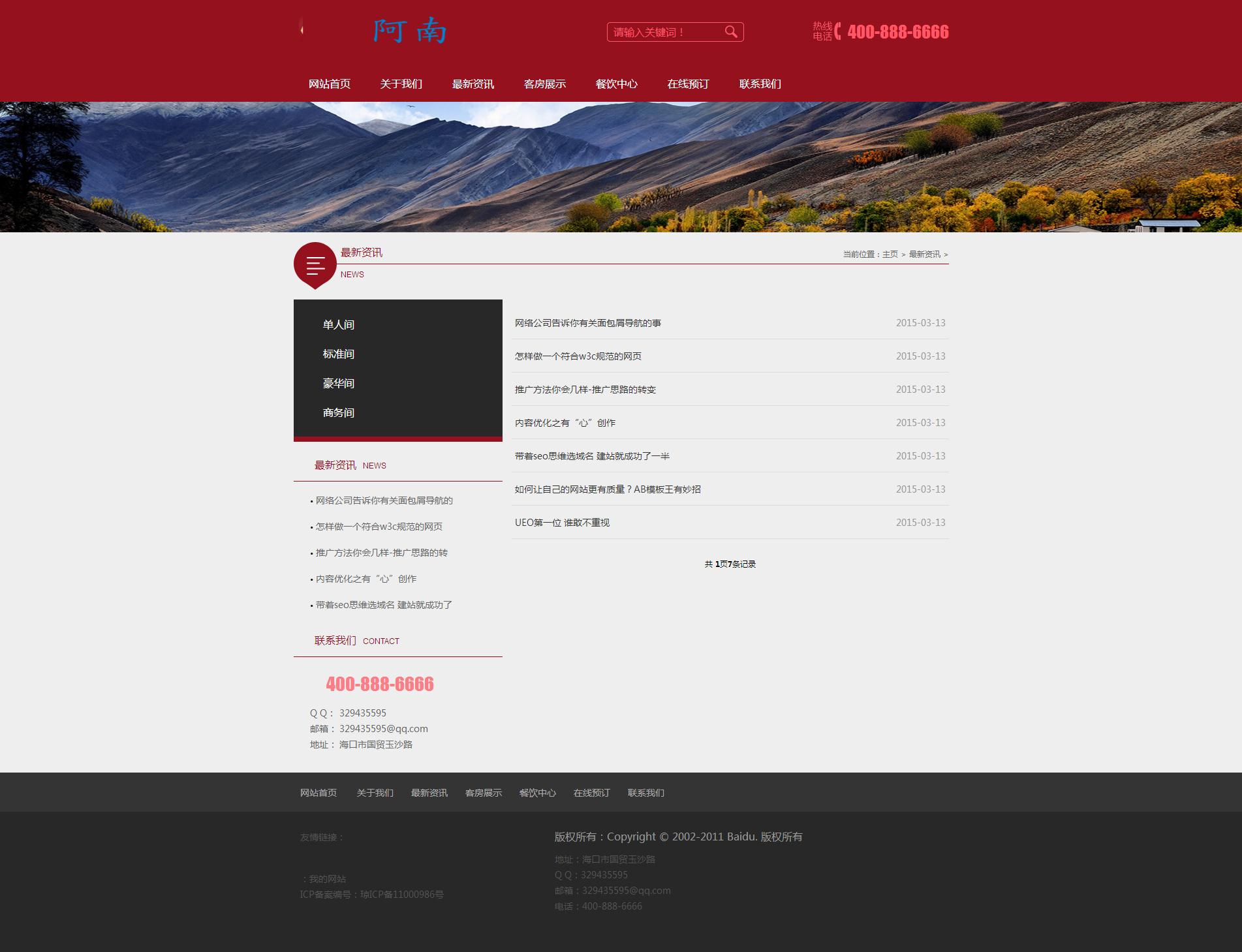
Task: Click breadcrumb link 主页
Action: (x=890, y=254)
